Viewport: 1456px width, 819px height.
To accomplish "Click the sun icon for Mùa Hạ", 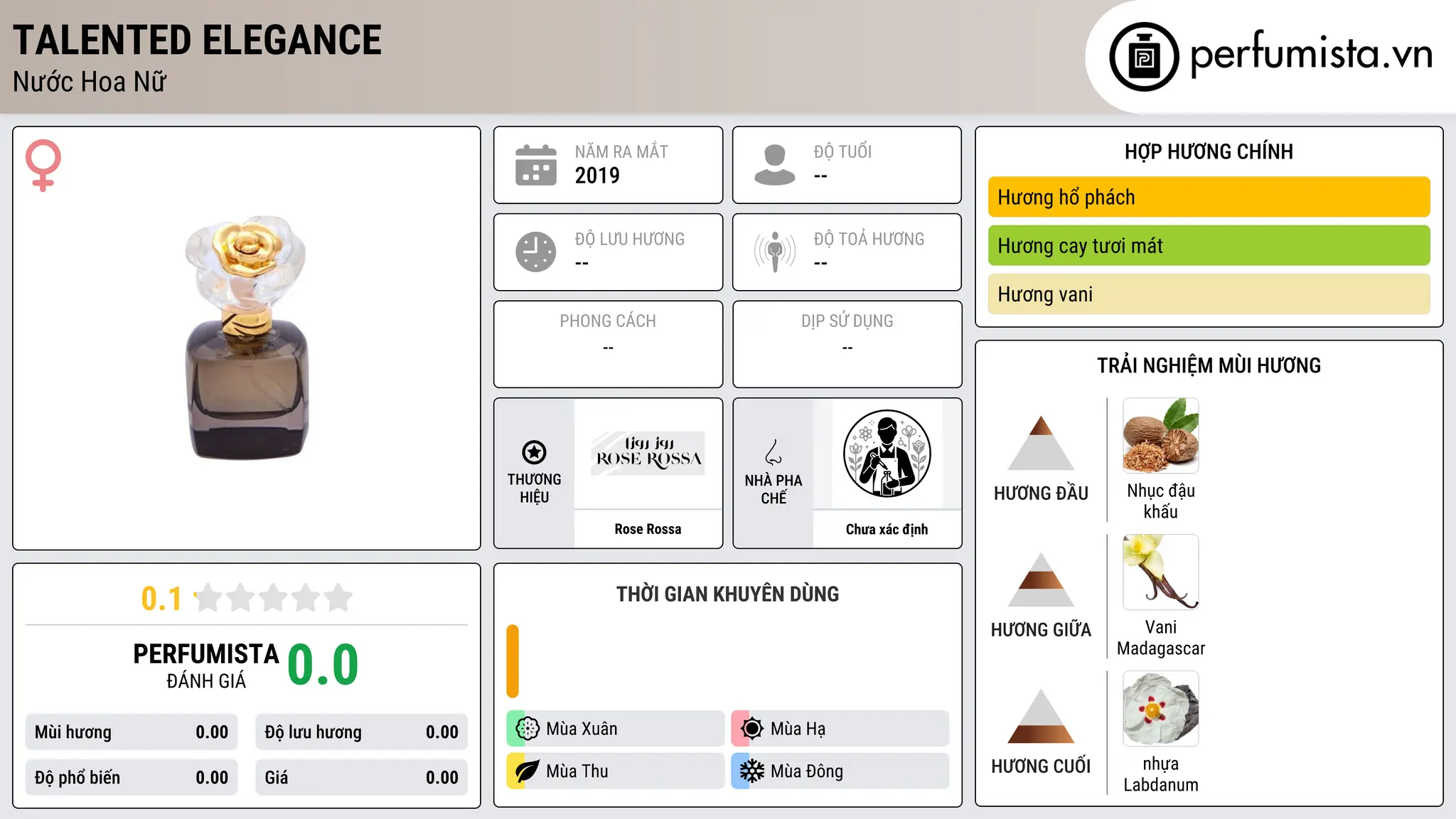I will (752, 729).
